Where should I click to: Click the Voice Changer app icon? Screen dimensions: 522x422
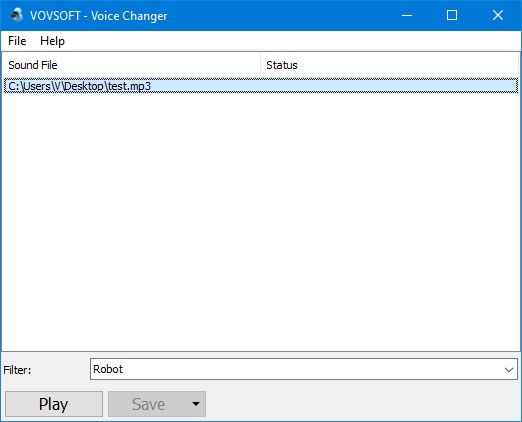[17, 15]
